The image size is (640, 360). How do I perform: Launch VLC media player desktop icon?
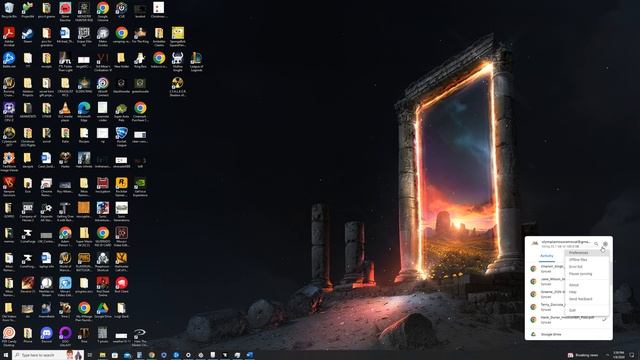pyautogui.click(x=65, y=111)
